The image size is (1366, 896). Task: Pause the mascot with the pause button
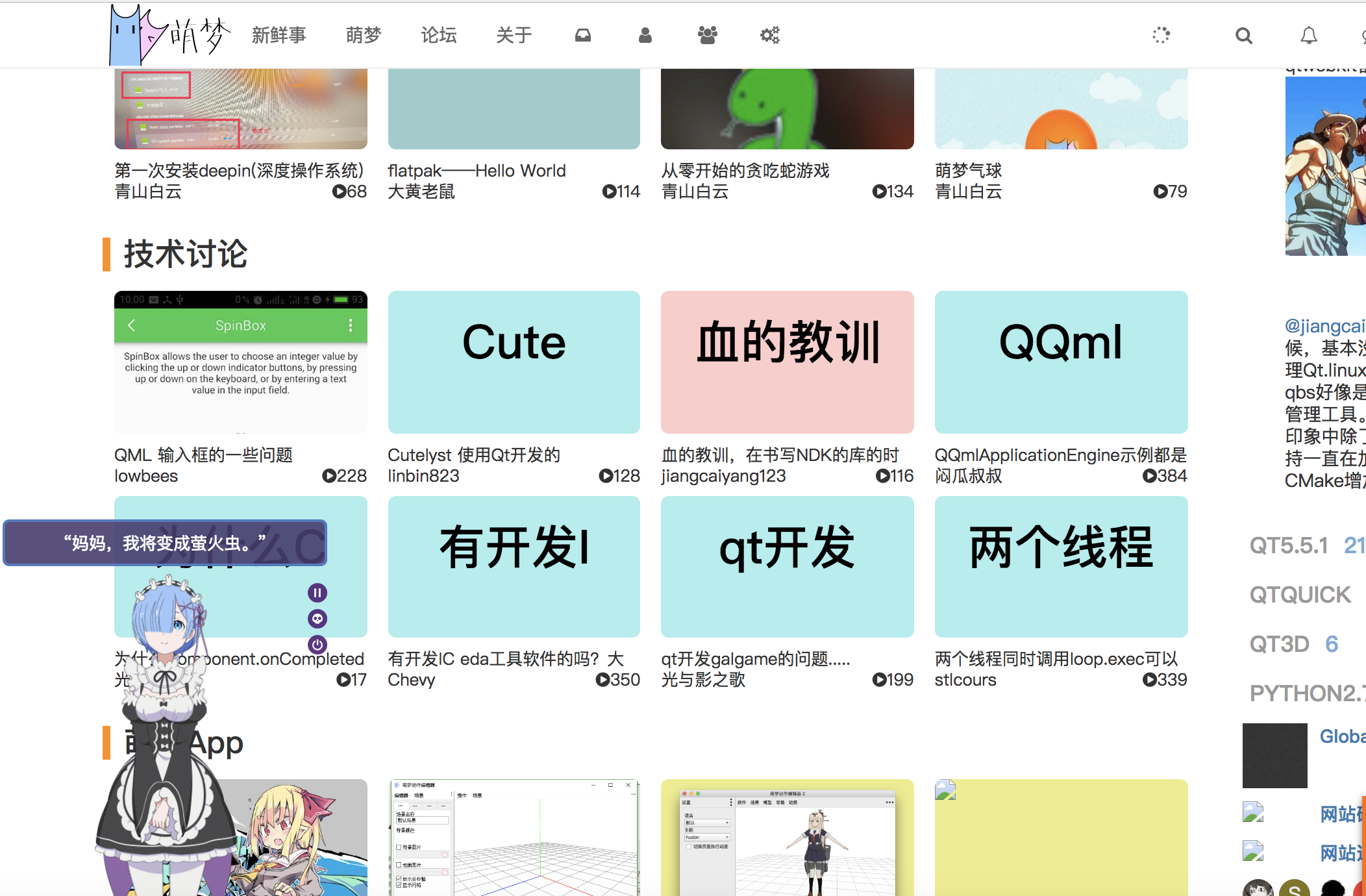(317, 593)
